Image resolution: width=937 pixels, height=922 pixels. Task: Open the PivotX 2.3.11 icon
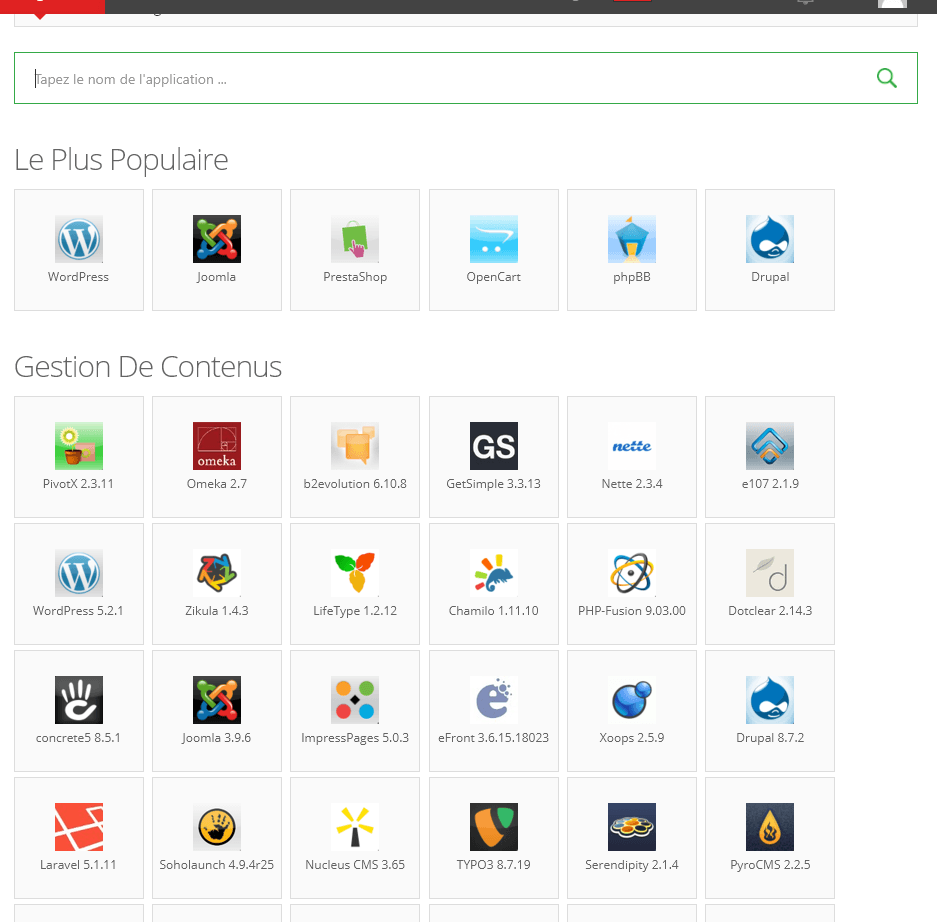[x=79, y=446]
